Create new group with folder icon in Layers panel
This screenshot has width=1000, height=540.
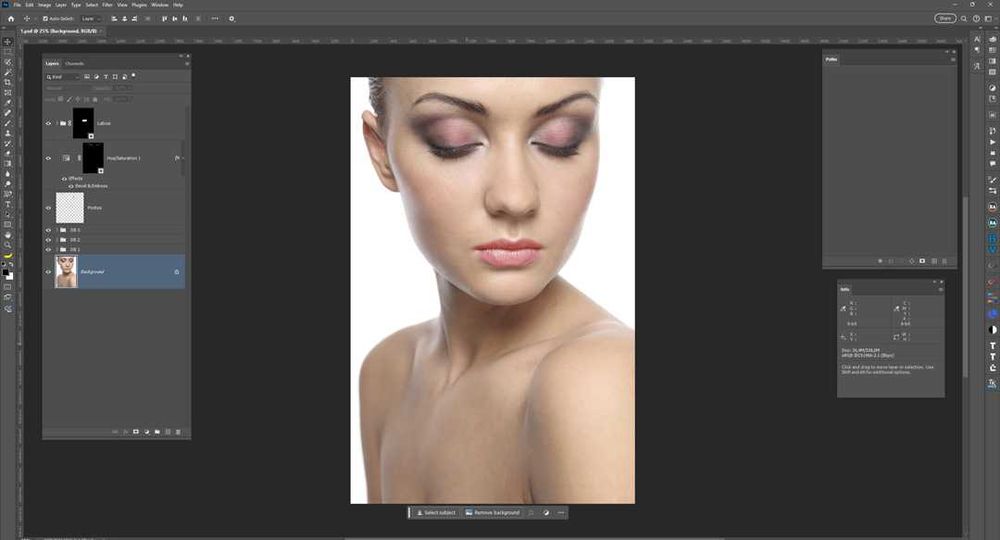tap(157, 432)
